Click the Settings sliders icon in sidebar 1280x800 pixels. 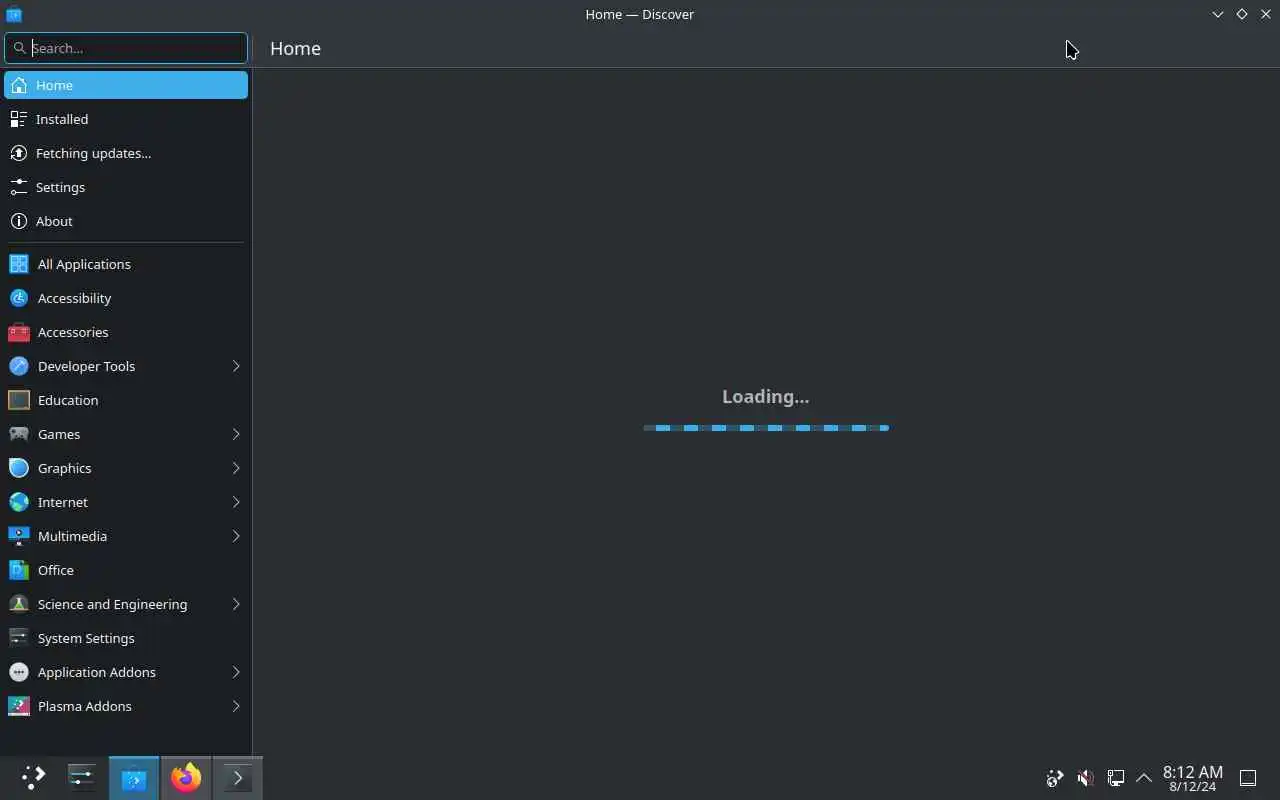18,187
